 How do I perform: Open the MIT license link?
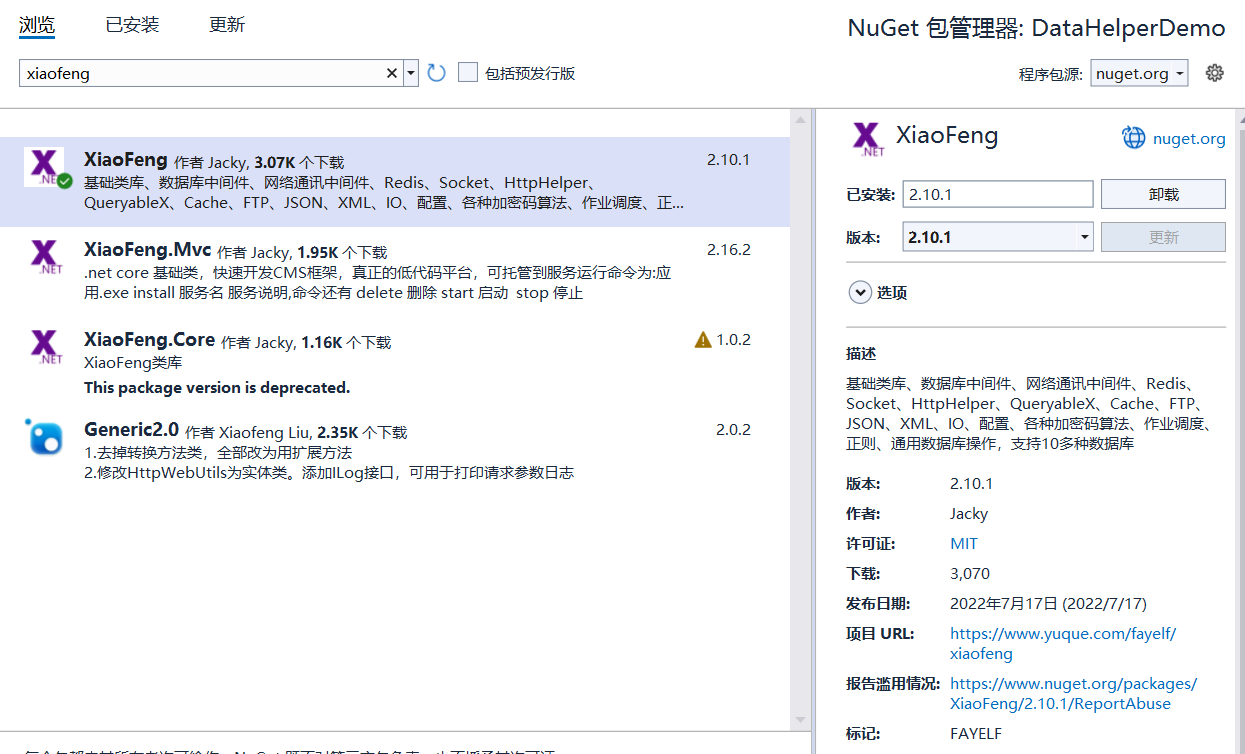click(964, 544)
